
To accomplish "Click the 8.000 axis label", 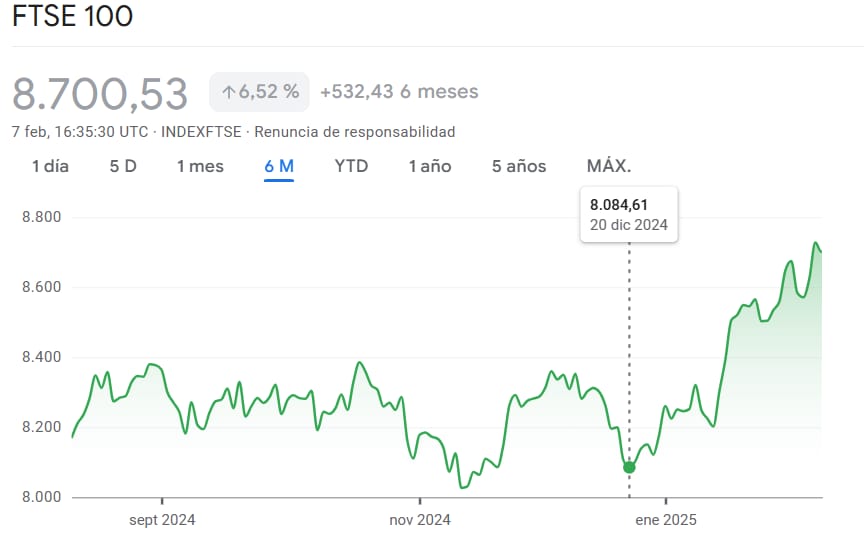I will [41, 497].
